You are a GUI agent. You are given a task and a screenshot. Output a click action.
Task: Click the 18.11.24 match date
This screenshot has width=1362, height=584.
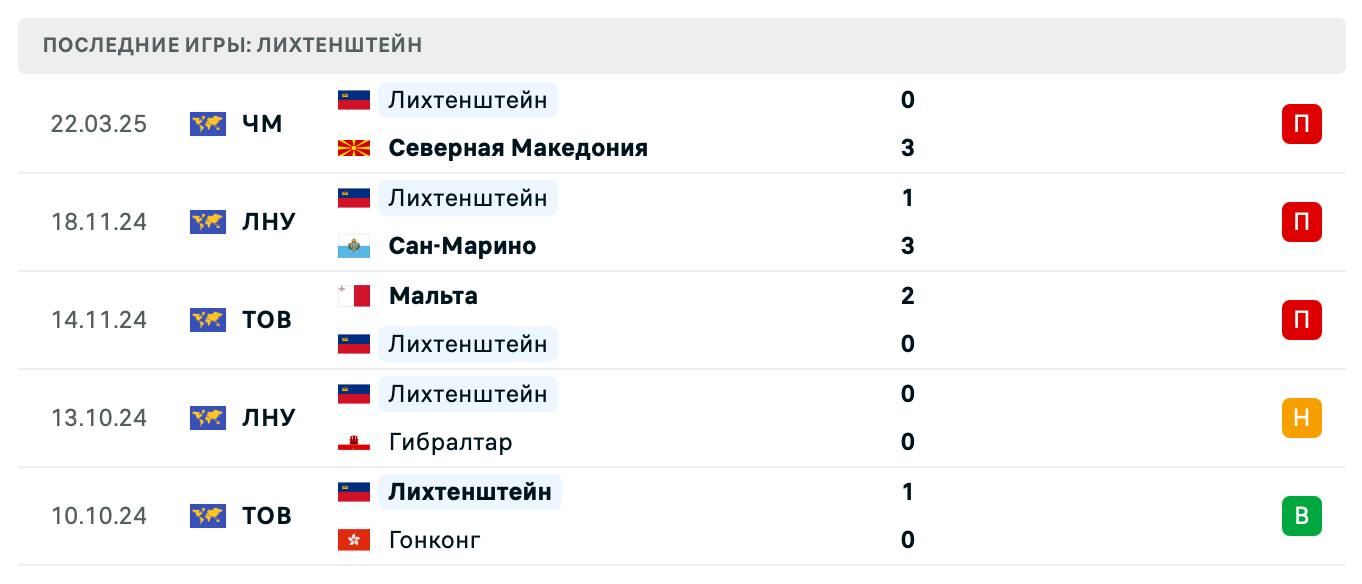point(99,222)
